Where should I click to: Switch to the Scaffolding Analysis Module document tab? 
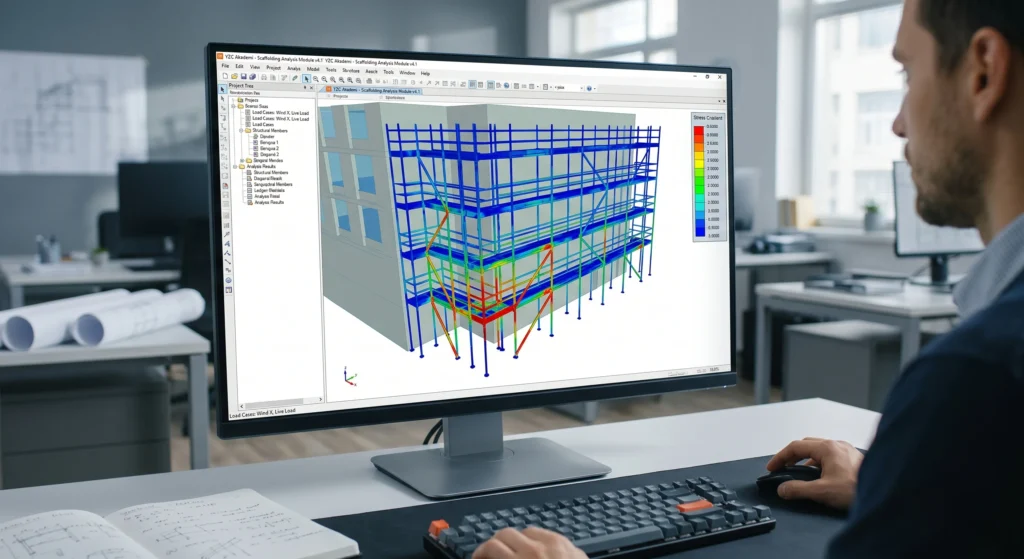pyautogui.click(x=374, y=90)
